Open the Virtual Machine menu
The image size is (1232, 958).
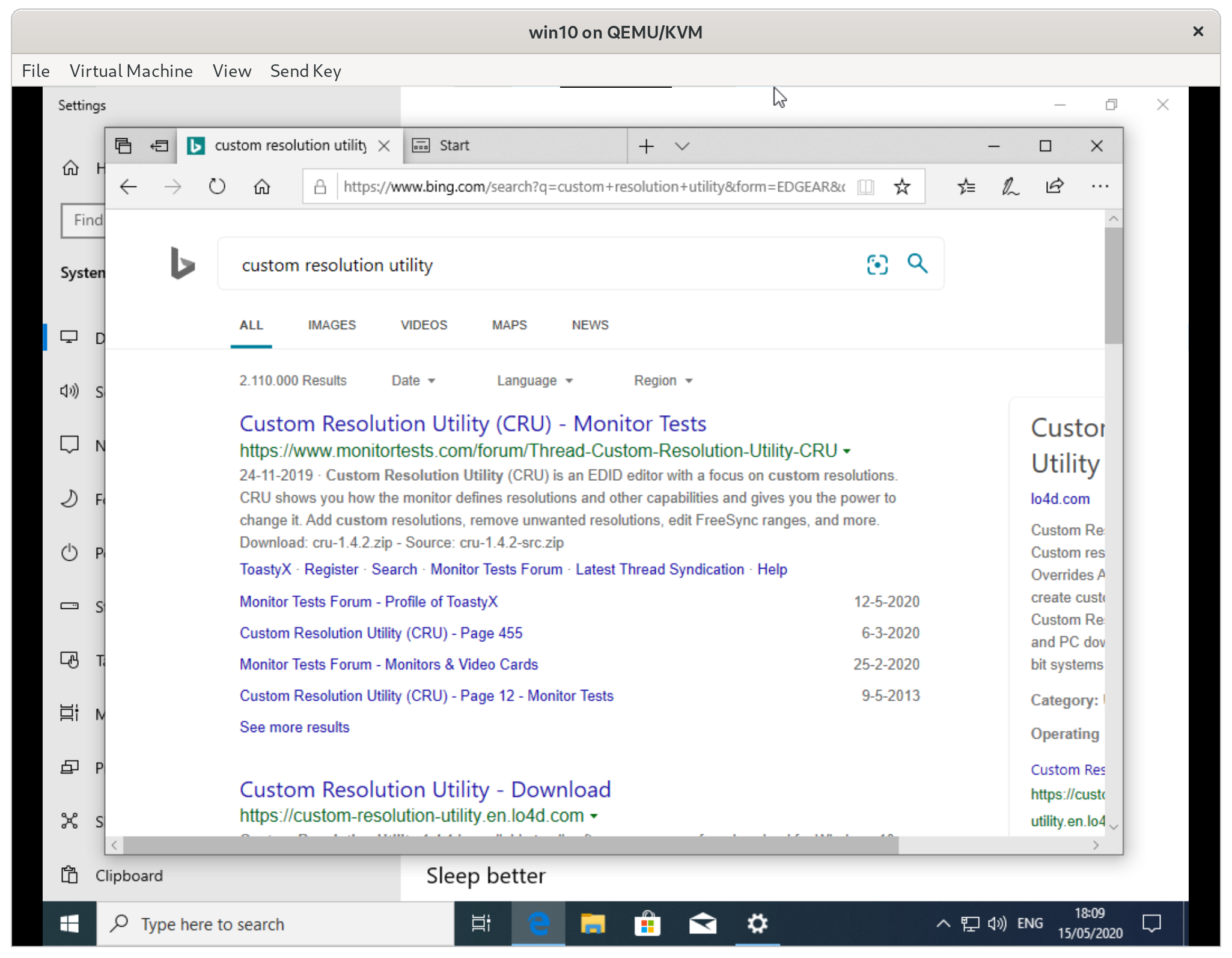[132, 70]
